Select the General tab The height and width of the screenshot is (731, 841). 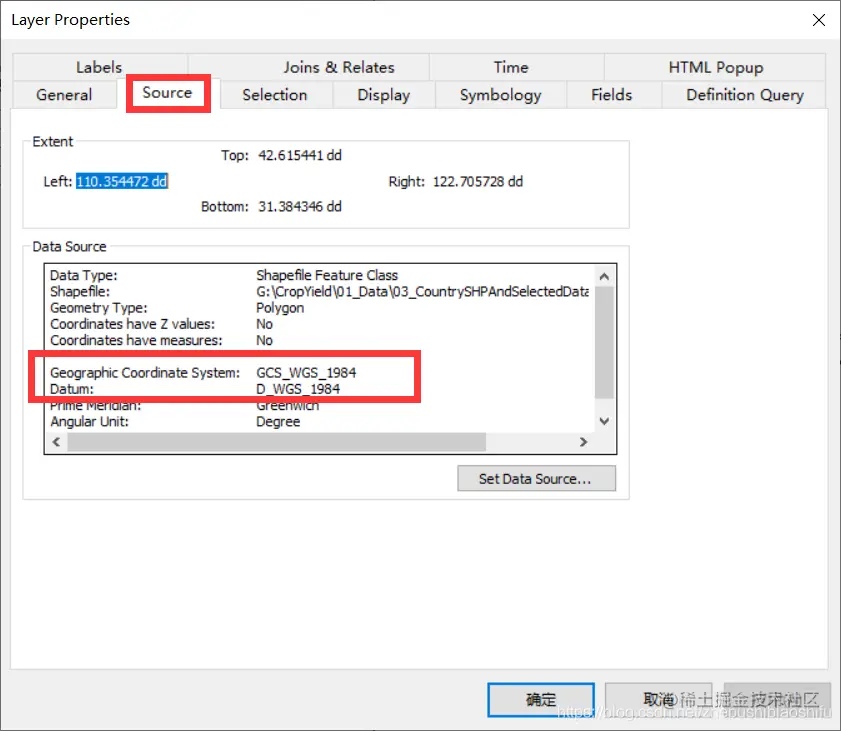tap(64, 95)
